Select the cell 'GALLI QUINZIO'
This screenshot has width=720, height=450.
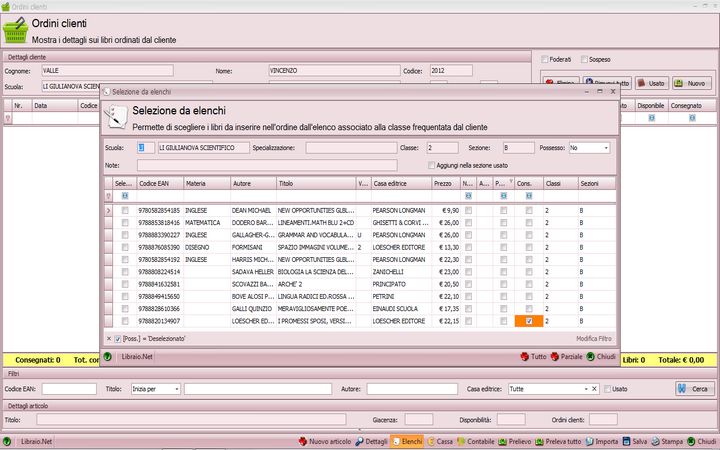click(253, 309)
